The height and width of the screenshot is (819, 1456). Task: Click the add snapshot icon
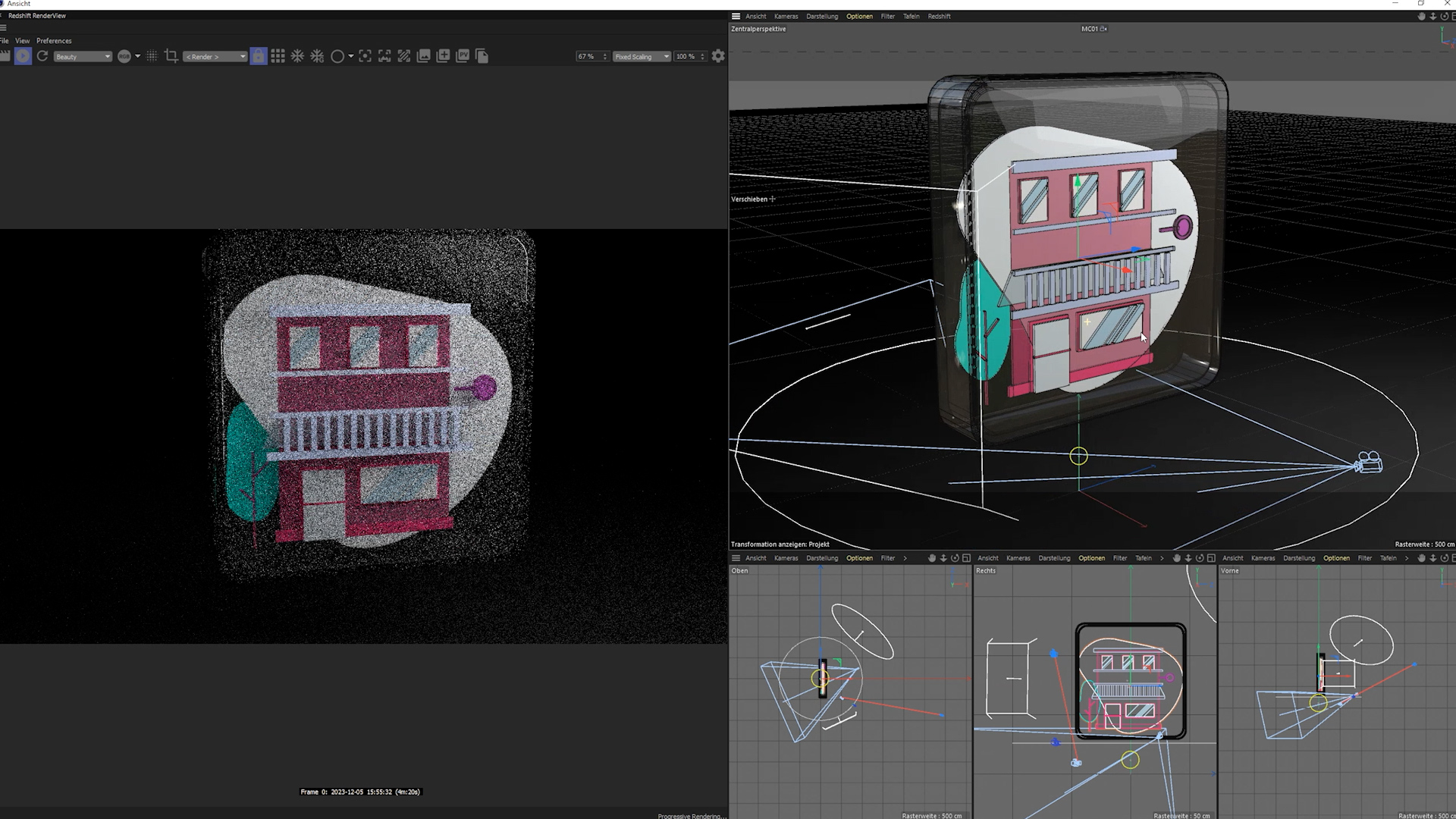coord(443,56)
